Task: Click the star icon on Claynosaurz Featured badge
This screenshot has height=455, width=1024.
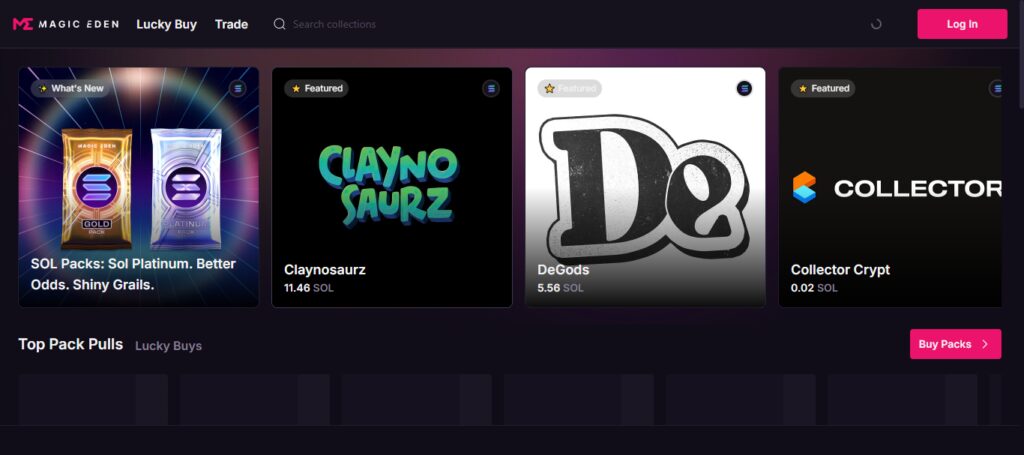Action: [x=296, y=88]
